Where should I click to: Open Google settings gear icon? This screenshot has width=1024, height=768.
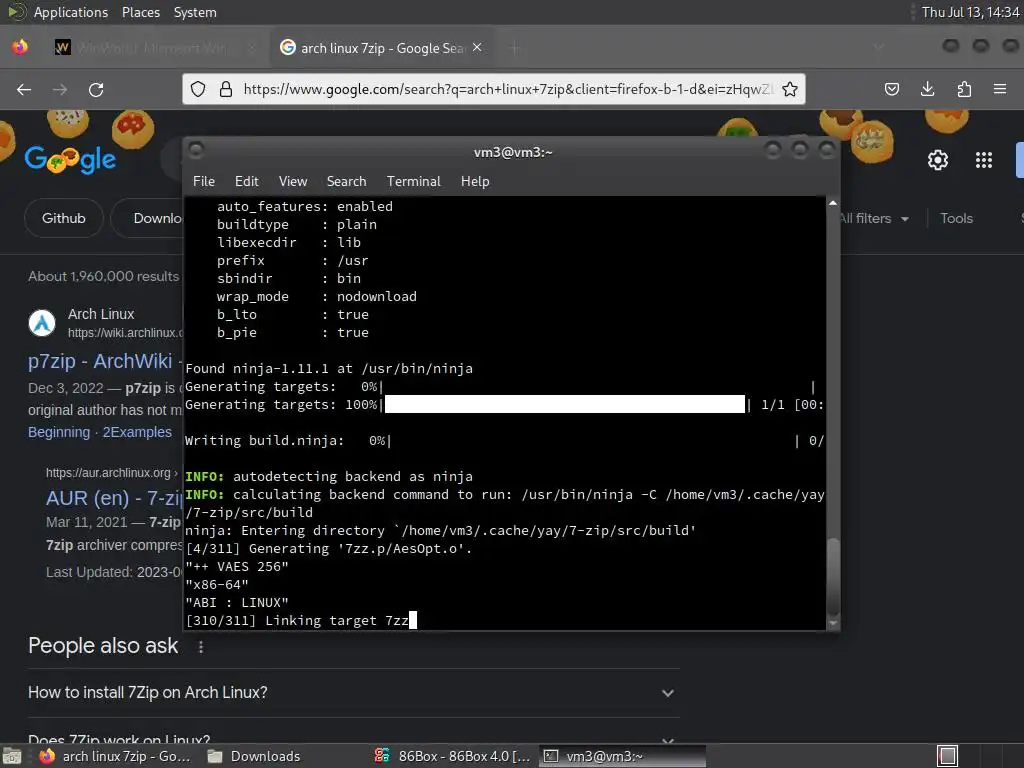tap(938, 160)
